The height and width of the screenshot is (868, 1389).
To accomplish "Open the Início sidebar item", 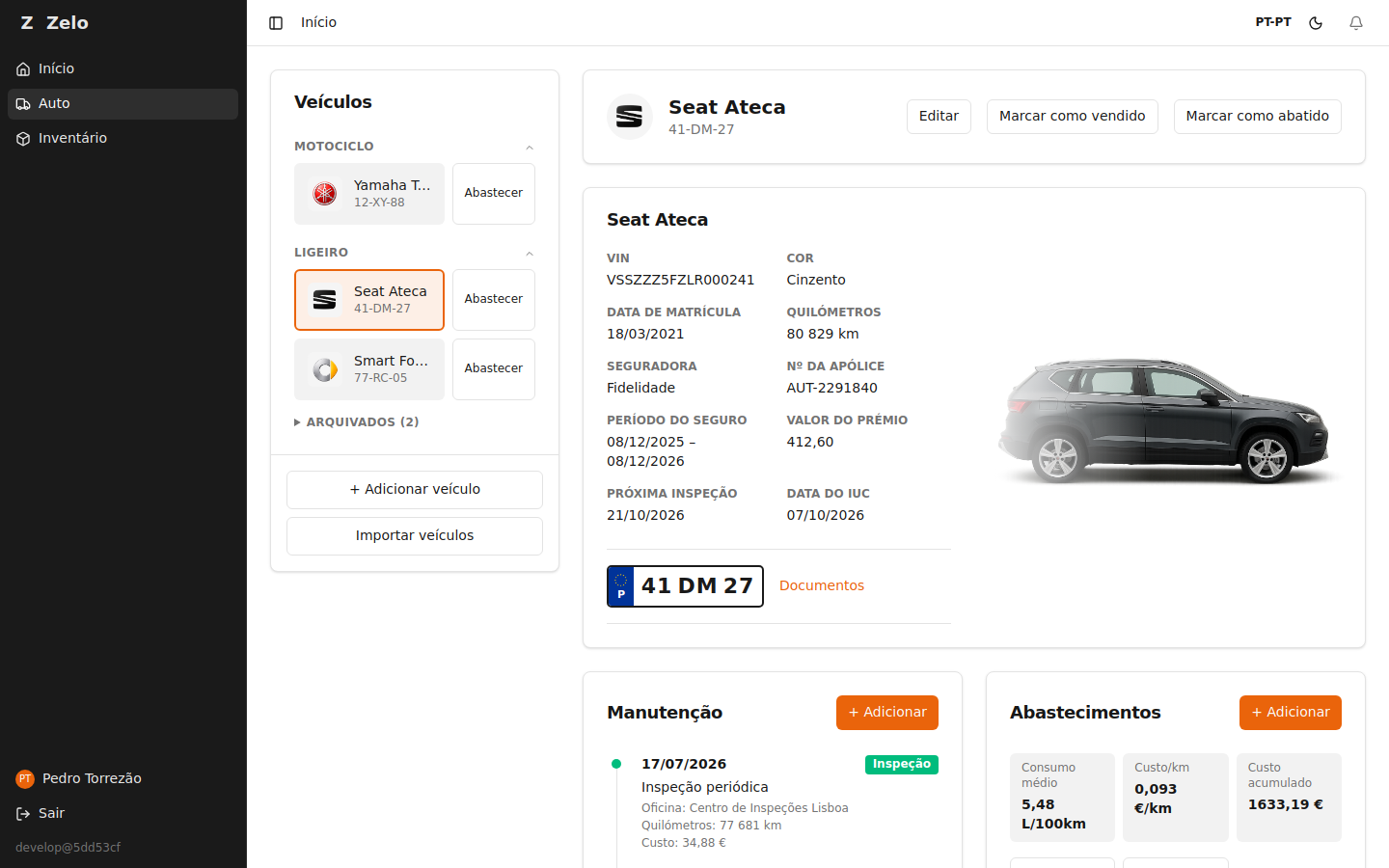I will [x=123, y=69].
